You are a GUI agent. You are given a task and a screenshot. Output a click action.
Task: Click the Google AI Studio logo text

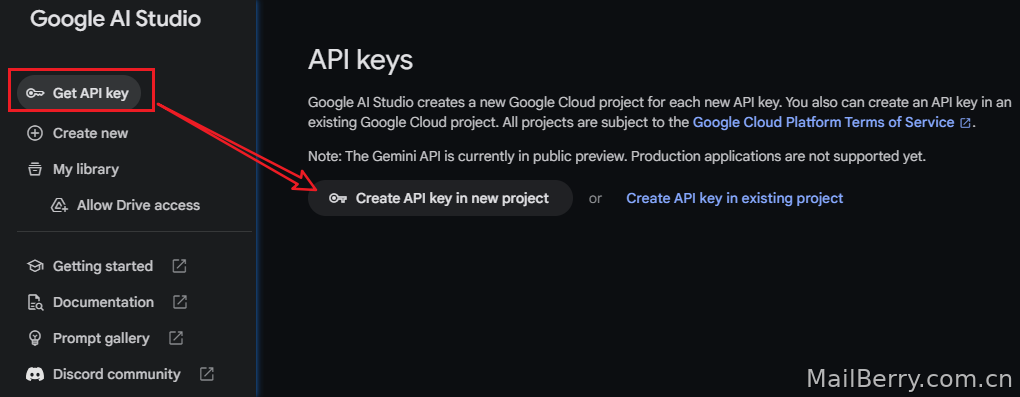click(x=115, y=19)
